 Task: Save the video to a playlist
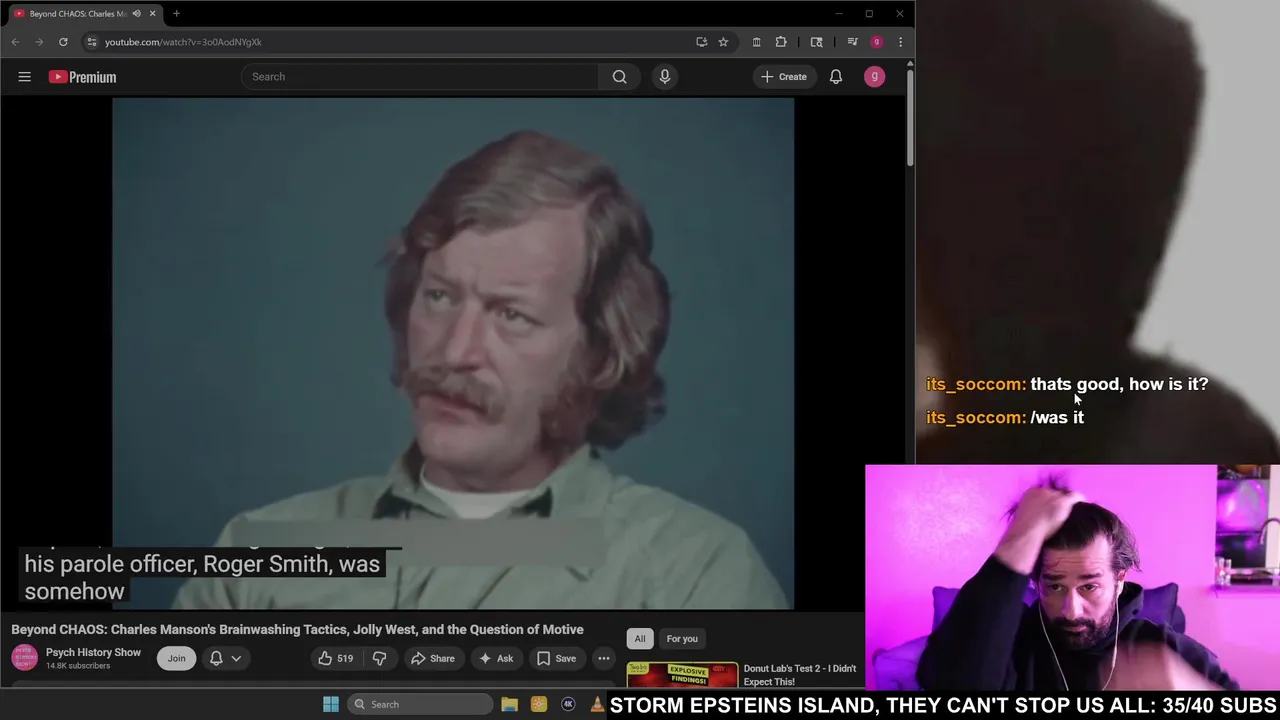point(556,658)
